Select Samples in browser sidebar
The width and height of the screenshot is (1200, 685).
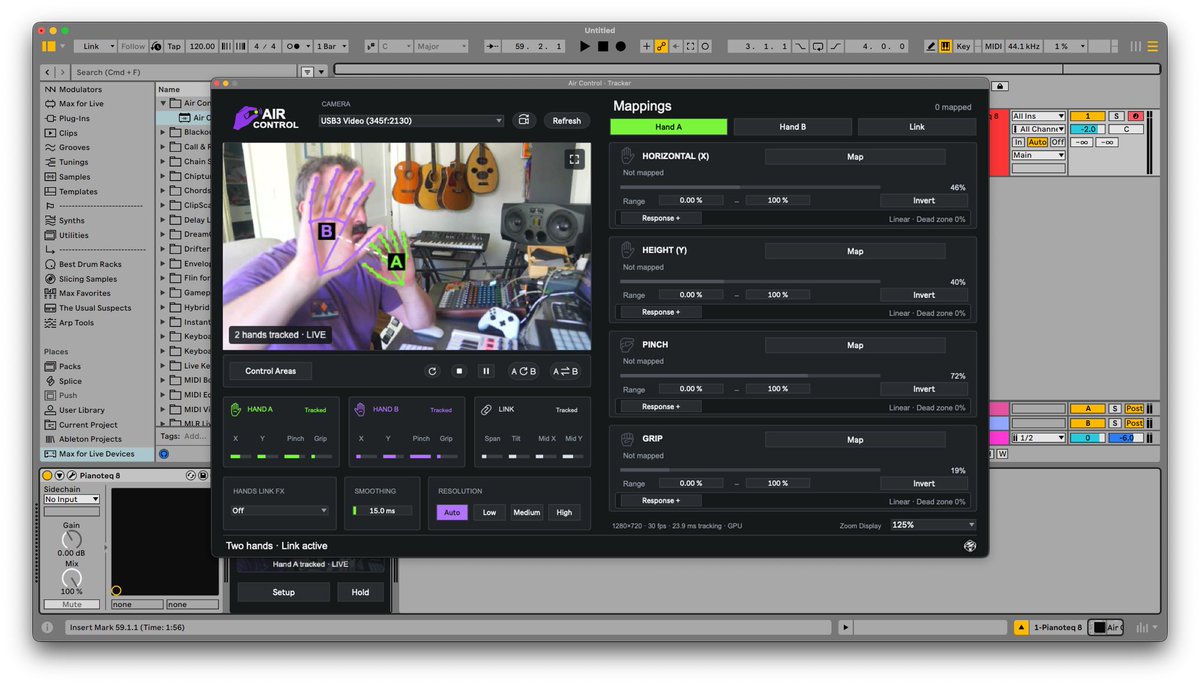tap(74, 177)
